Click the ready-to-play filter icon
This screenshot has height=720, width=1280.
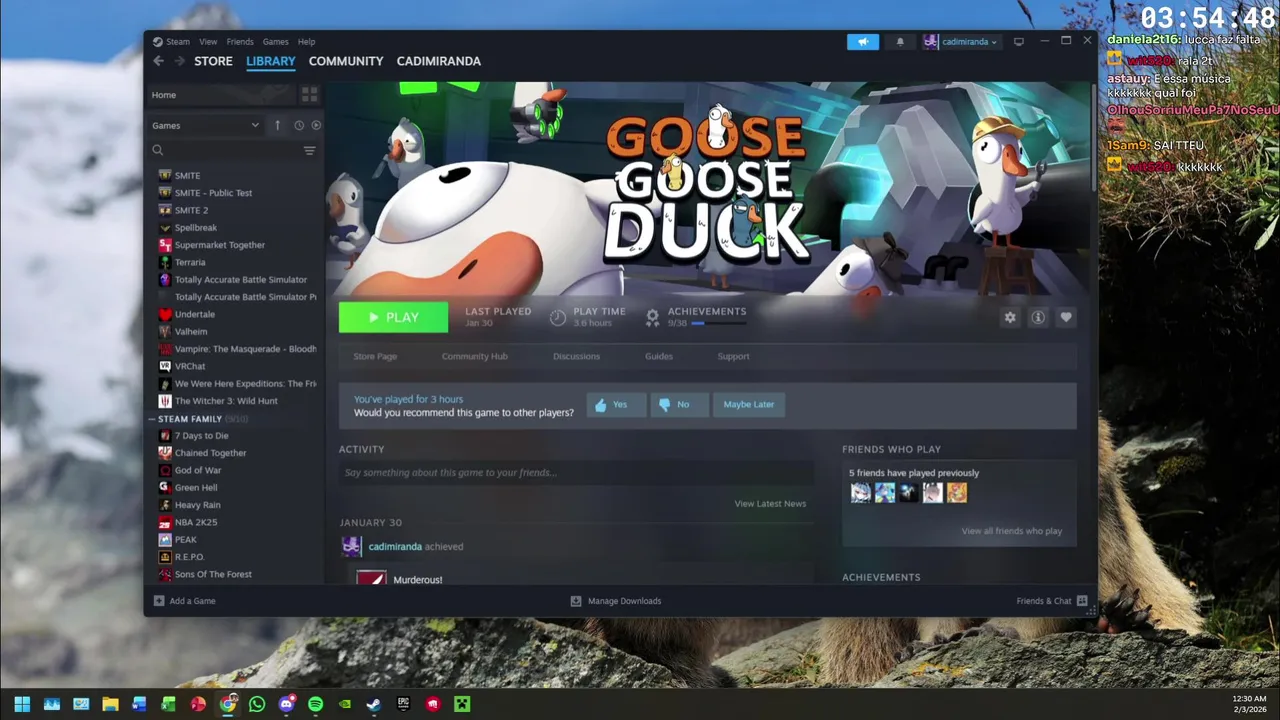point(316,125)
